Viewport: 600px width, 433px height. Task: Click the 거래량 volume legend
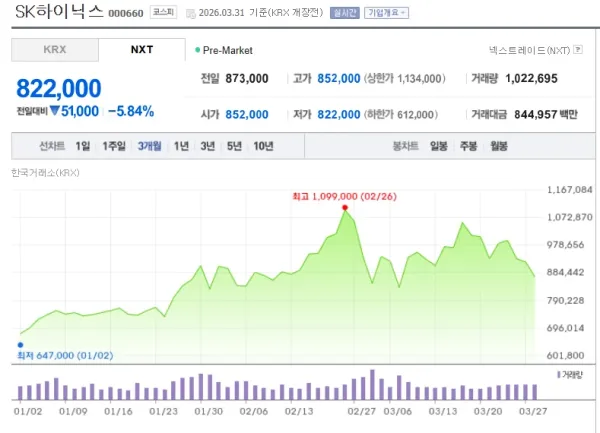click(570, 375)
